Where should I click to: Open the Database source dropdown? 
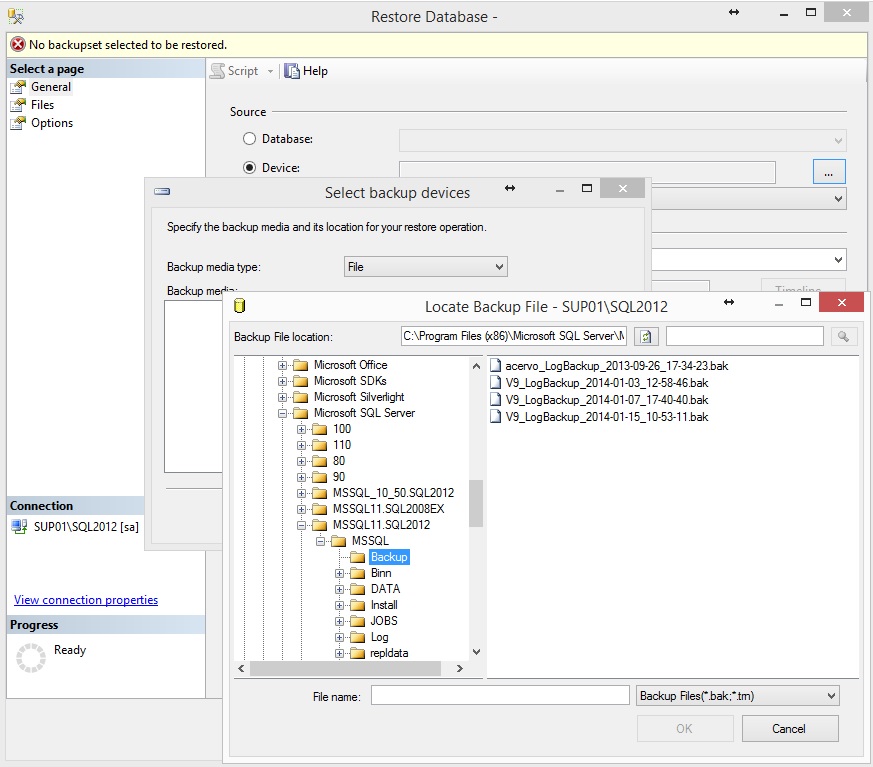coord(622,140)
